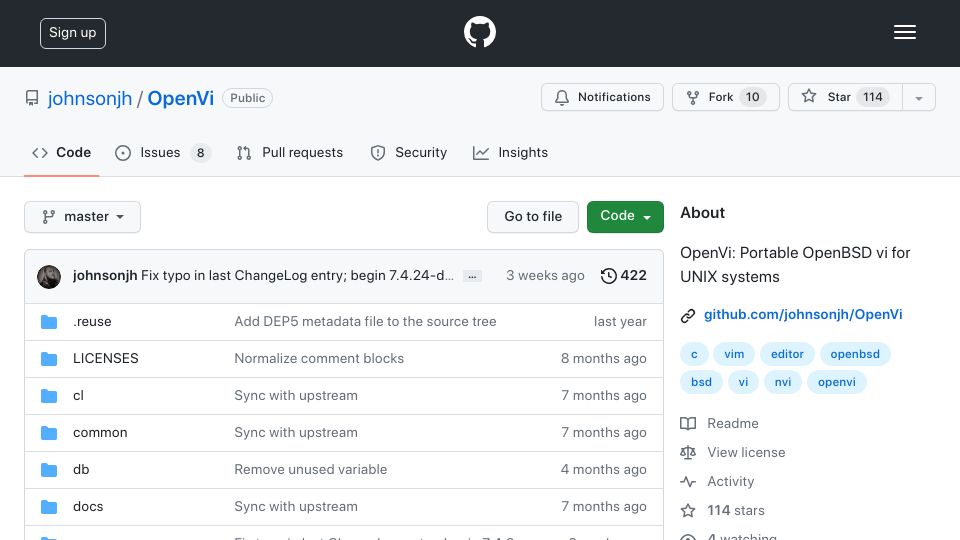Click the Sign up button
The image size is (960, 540).
click(x=73, y=33)
